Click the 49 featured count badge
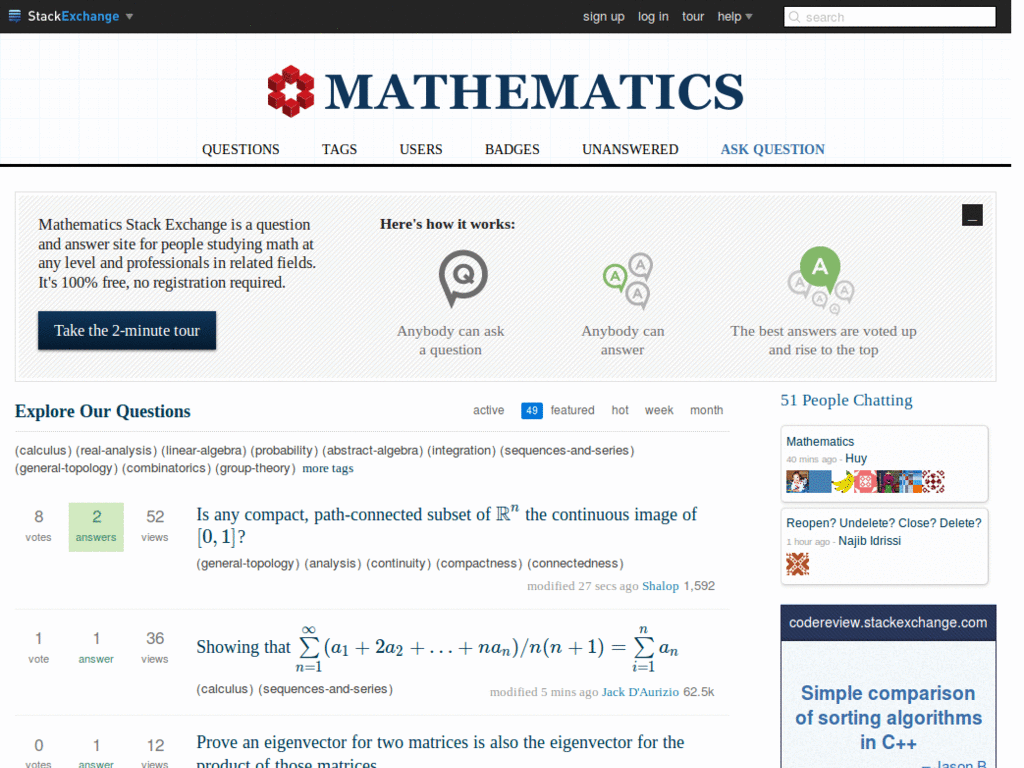 [532, 411]
